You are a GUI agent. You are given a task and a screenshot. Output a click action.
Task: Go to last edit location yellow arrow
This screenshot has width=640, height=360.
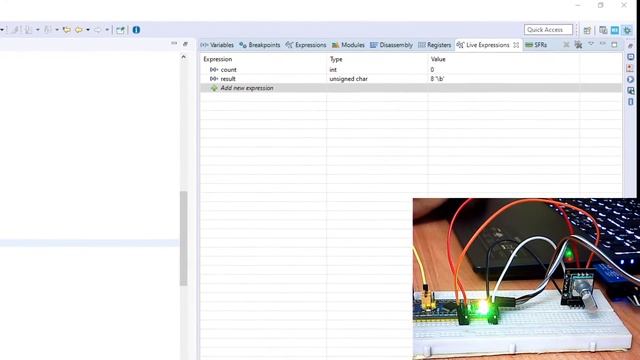67,30
